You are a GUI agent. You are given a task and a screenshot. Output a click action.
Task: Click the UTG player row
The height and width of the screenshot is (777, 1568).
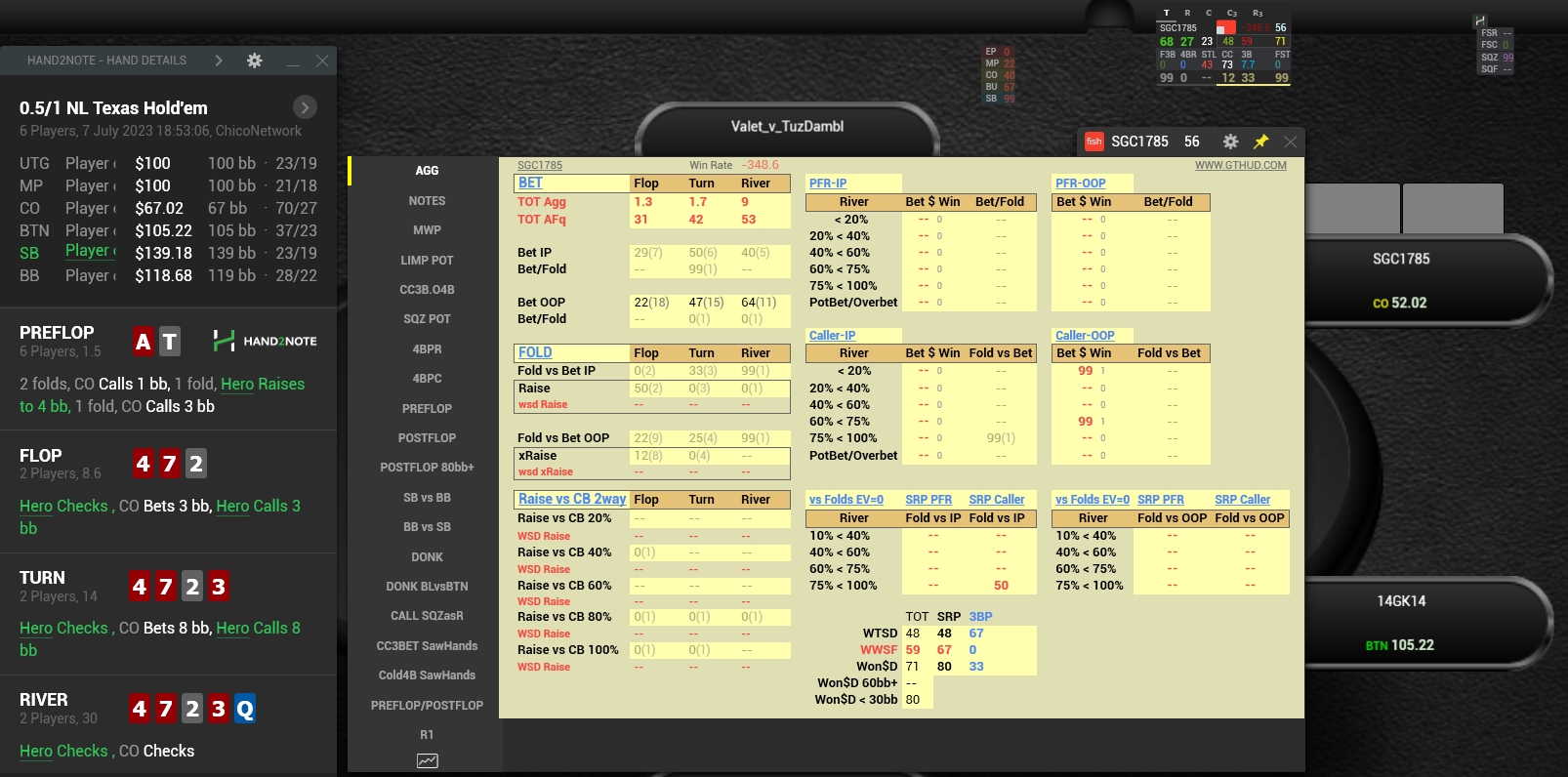(x=168, y=163)
